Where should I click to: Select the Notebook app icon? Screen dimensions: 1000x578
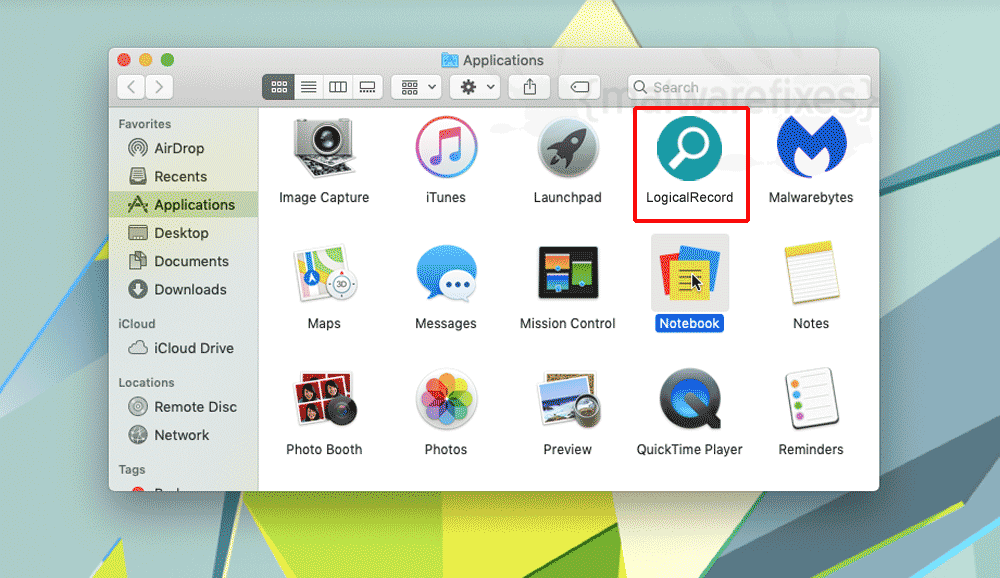pos(689,273)
